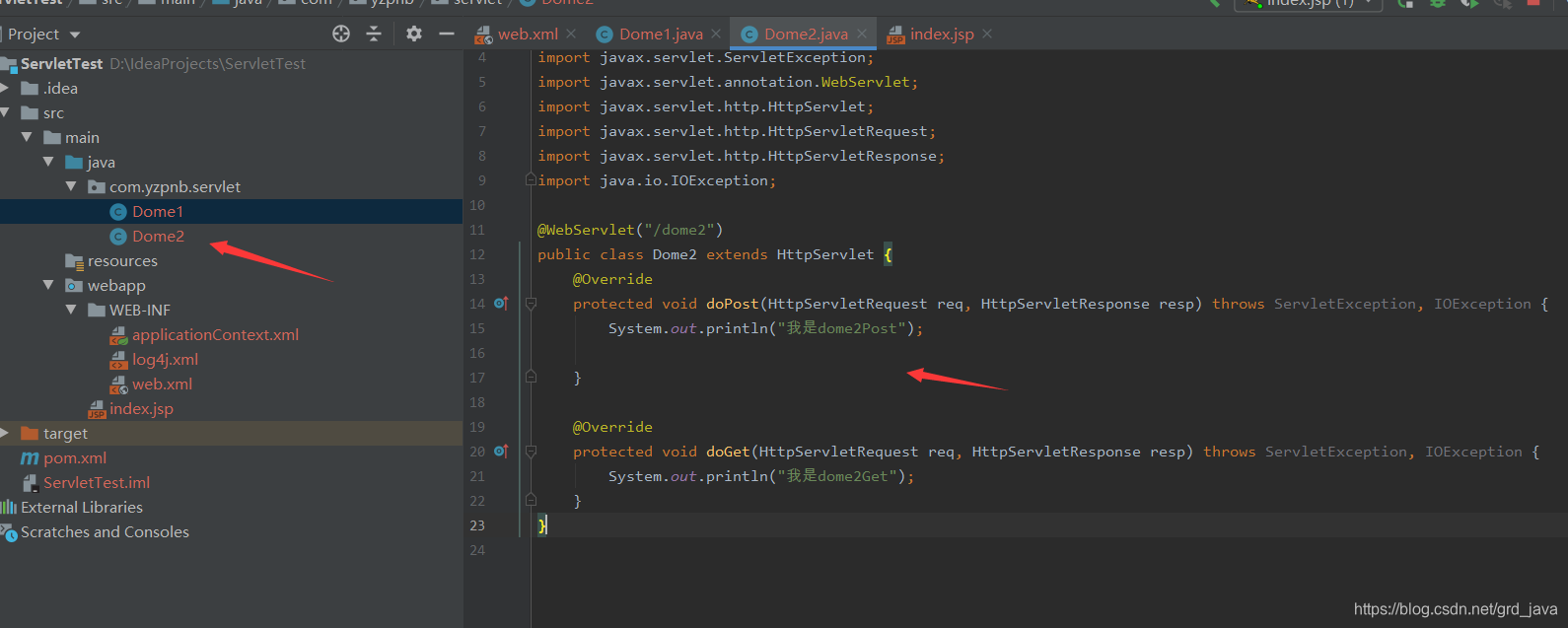Click the Maven pom.xml icon

(x=30, y=457)
